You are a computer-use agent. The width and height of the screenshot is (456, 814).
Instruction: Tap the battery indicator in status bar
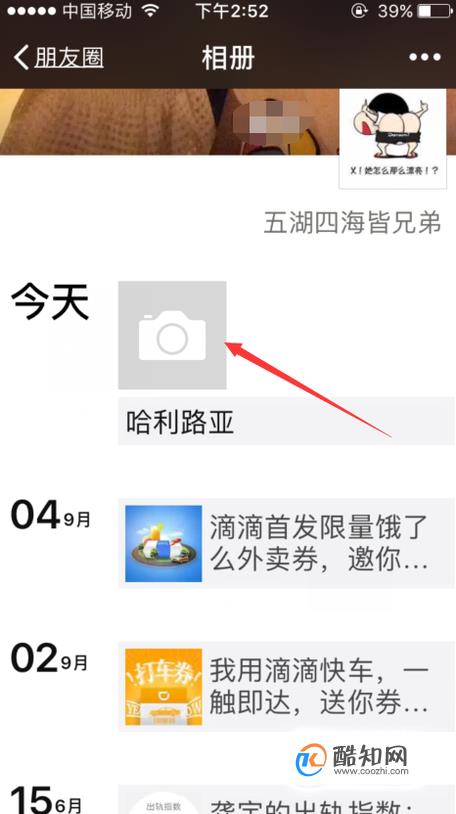coord(435,11)
